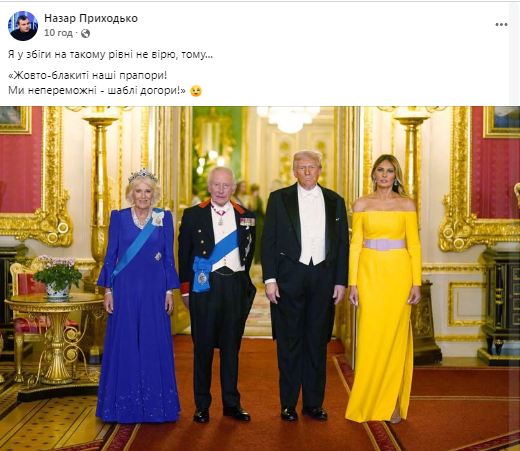Click the chandelier in the photo's background
The height and width of the screenshot is (451, 520).
point(289,118)
